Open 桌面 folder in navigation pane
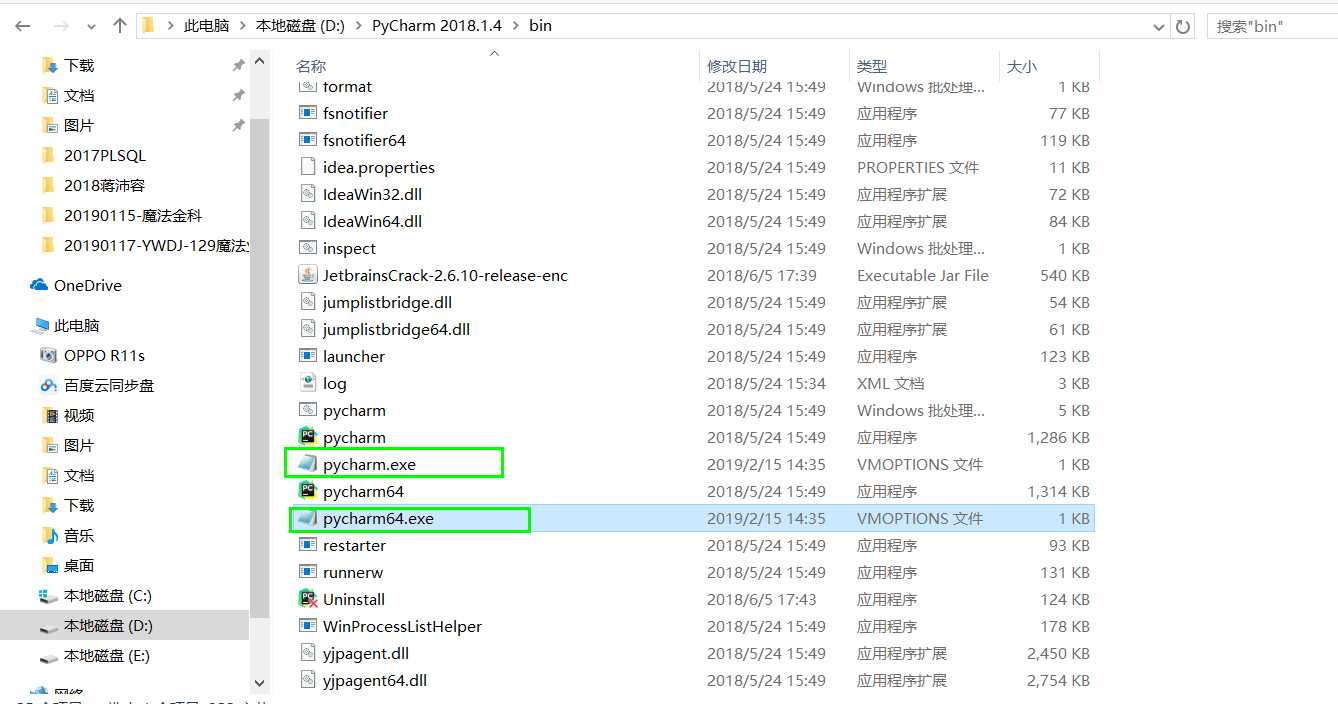This screenshot has height=704, width=1338. point(79,565)
